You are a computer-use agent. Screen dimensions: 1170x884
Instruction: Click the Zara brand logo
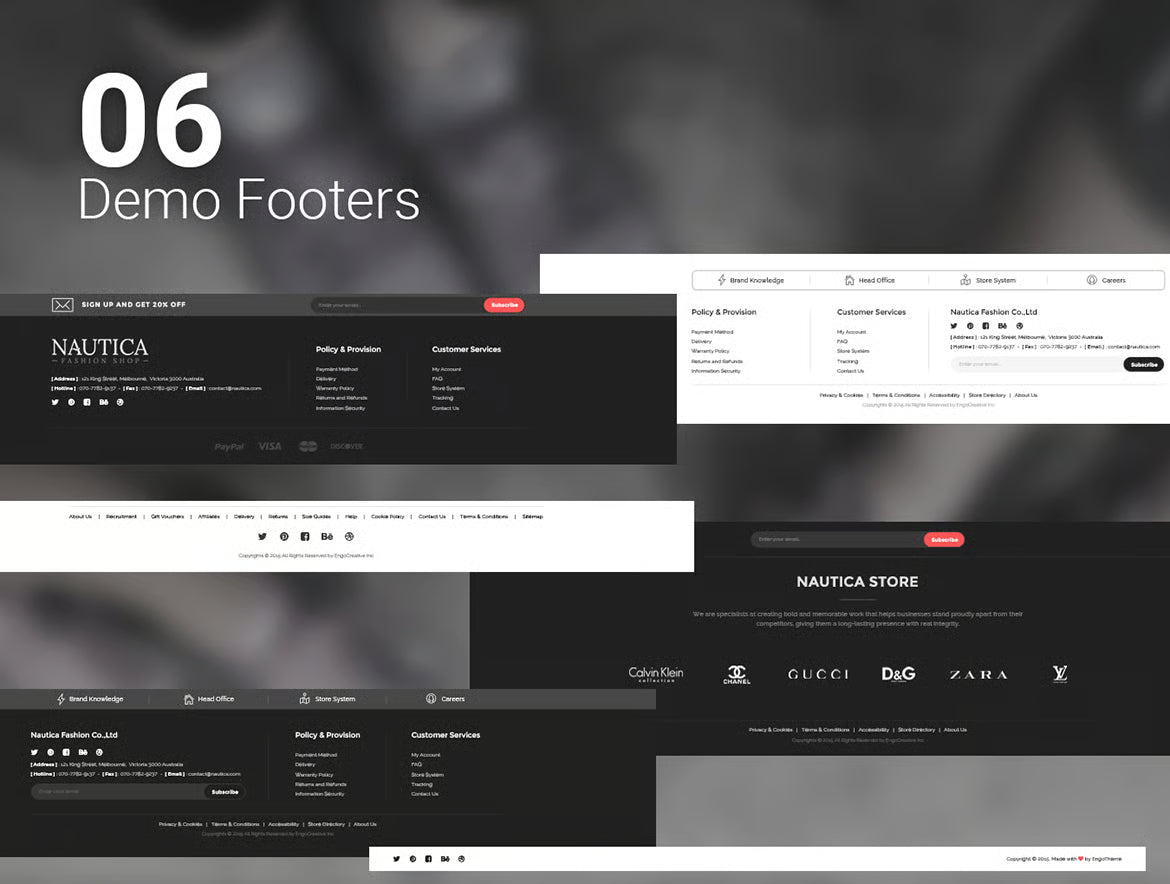[978, 675]
